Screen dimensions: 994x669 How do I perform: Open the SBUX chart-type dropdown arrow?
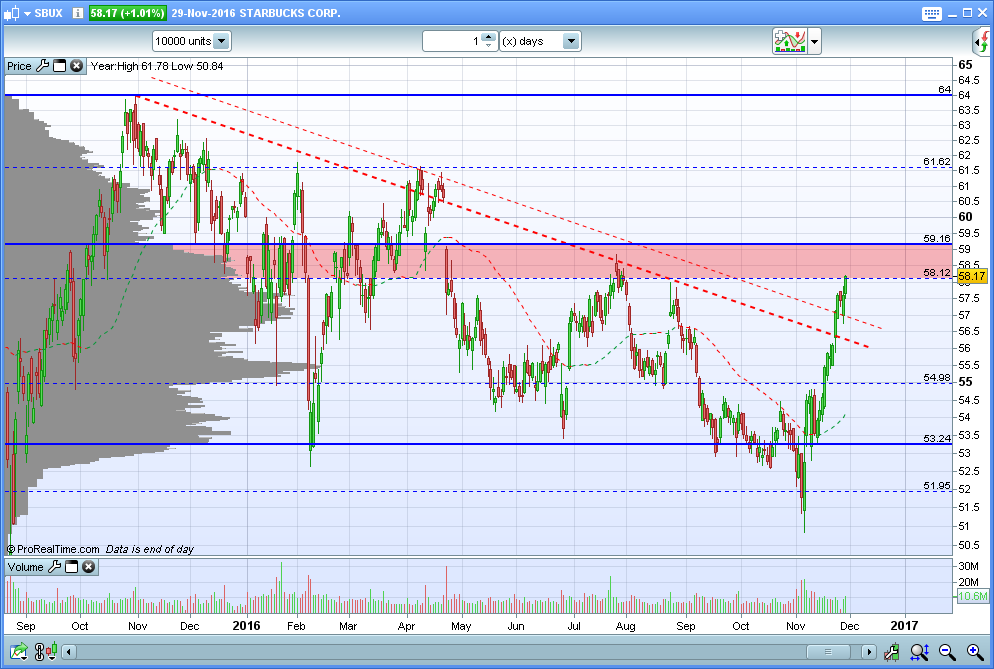[x=27, y=13]
